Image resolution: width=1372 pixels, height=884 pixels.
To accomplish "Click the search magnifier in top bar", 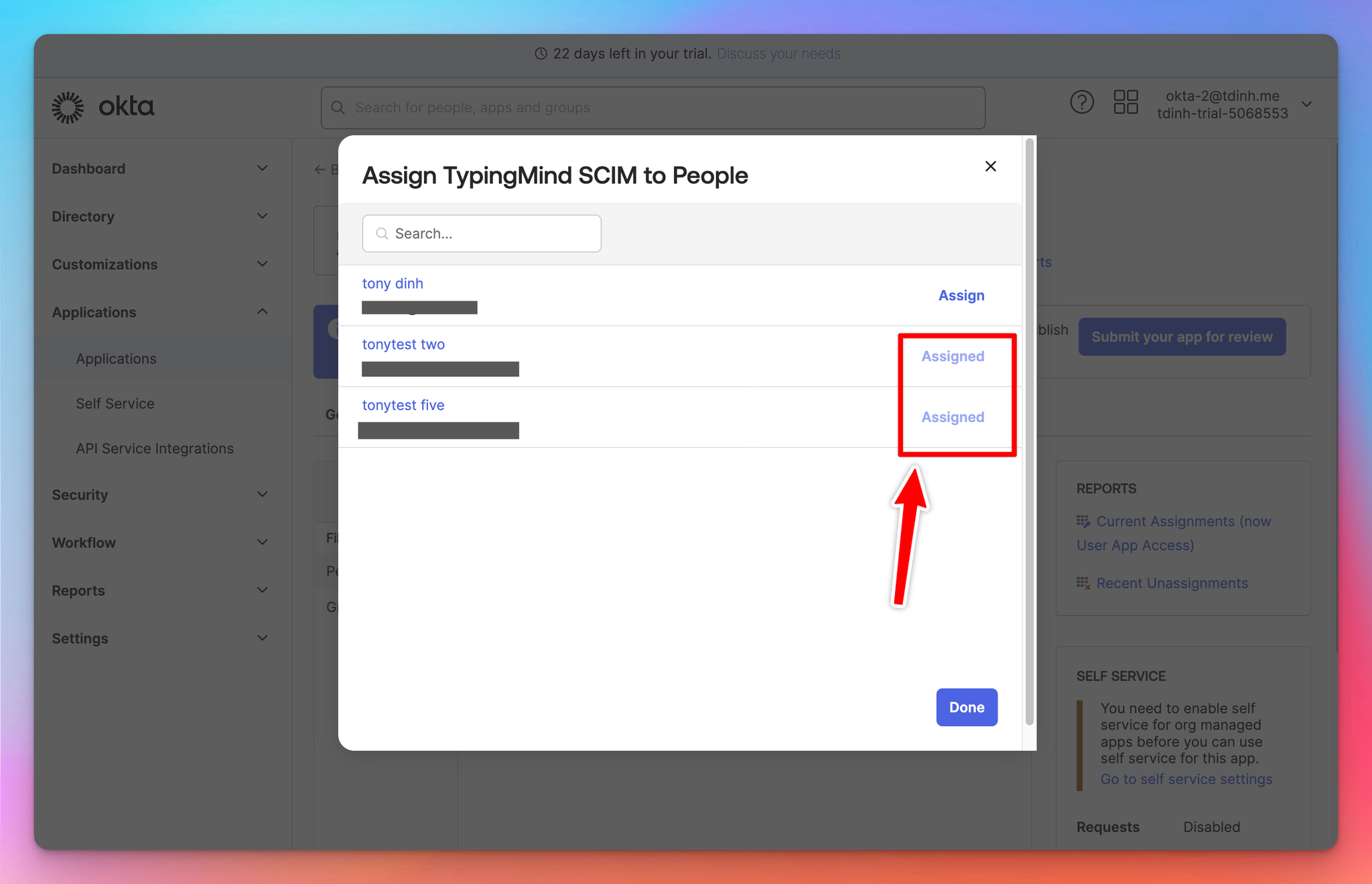I will click(338, 108).
